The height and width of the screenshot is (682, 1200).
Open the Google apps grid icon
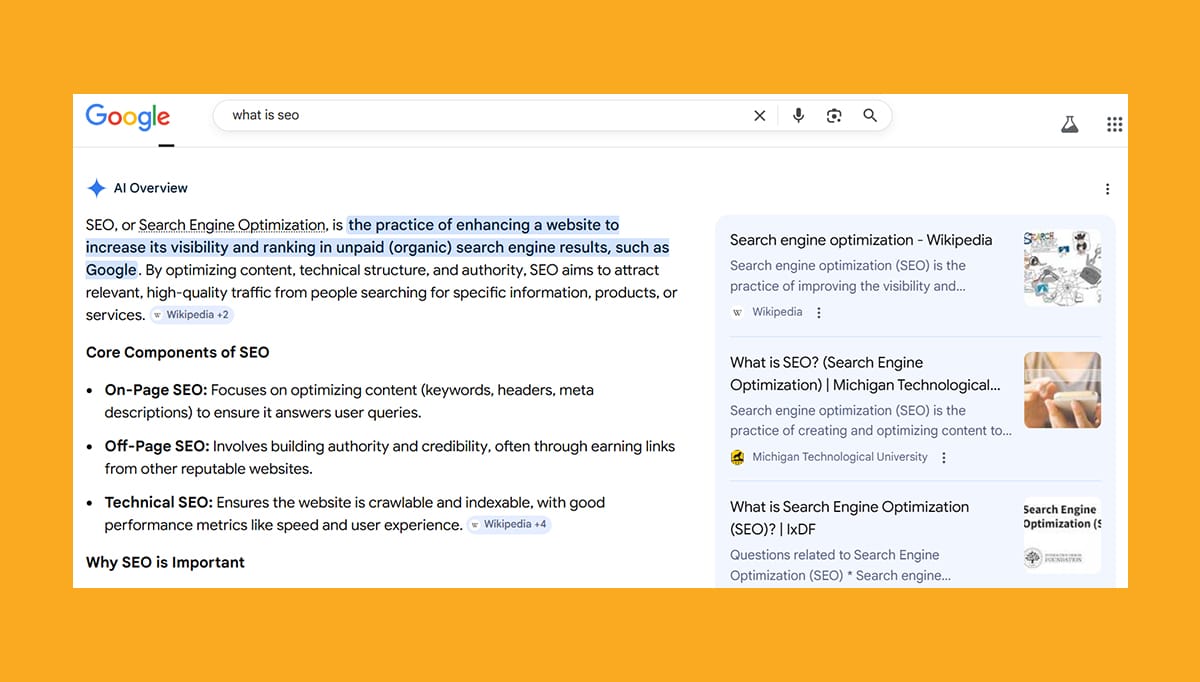click(x=1115, y=125)
